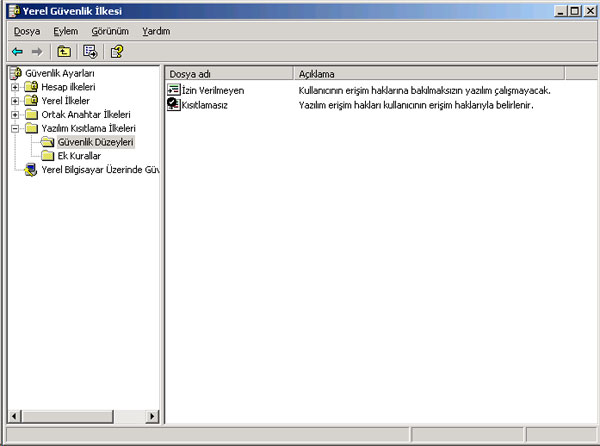Select the Güvenlik Düzeyleri tree label
This screenshot has height=446, width=600.
tap(96, 142)
